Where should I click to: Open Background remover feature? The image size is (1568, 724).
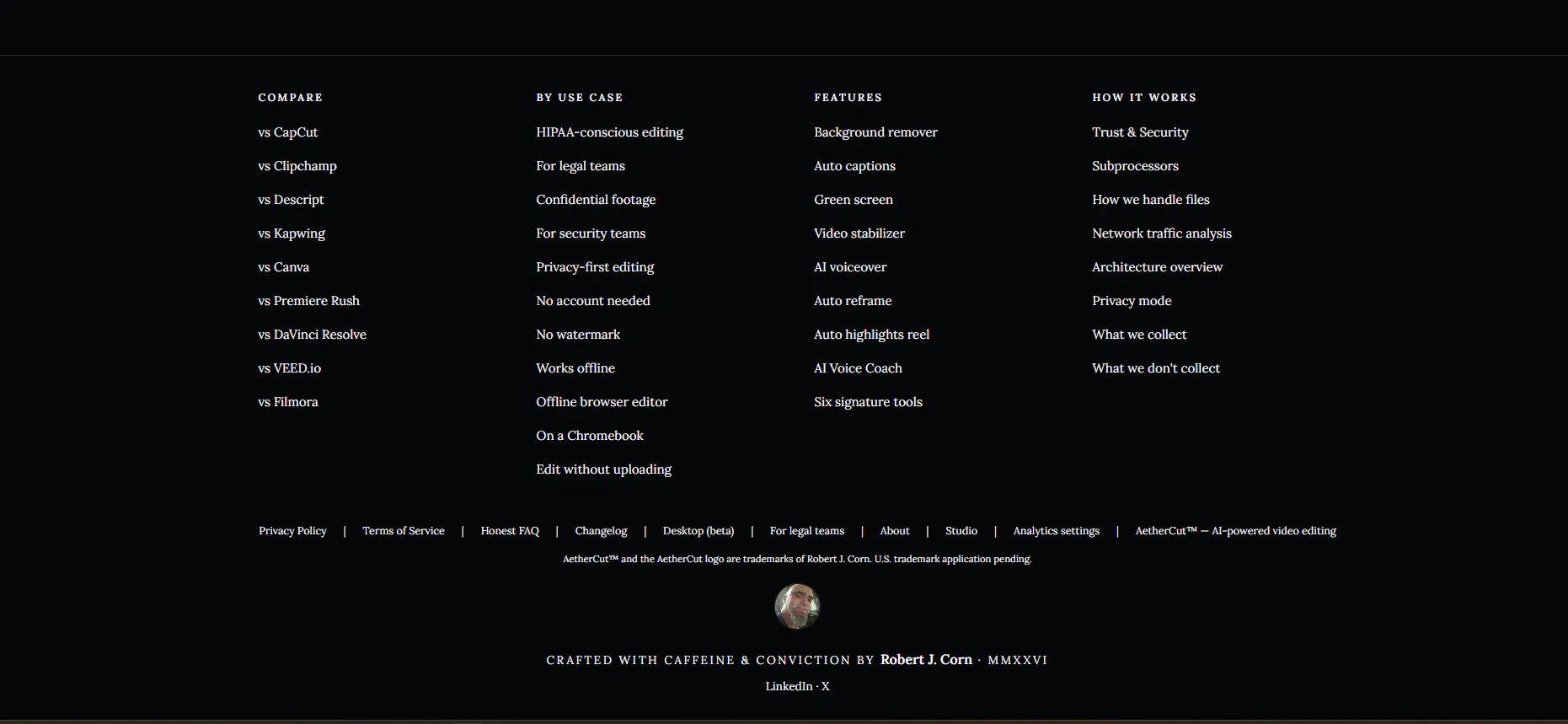tap(875, 132)
